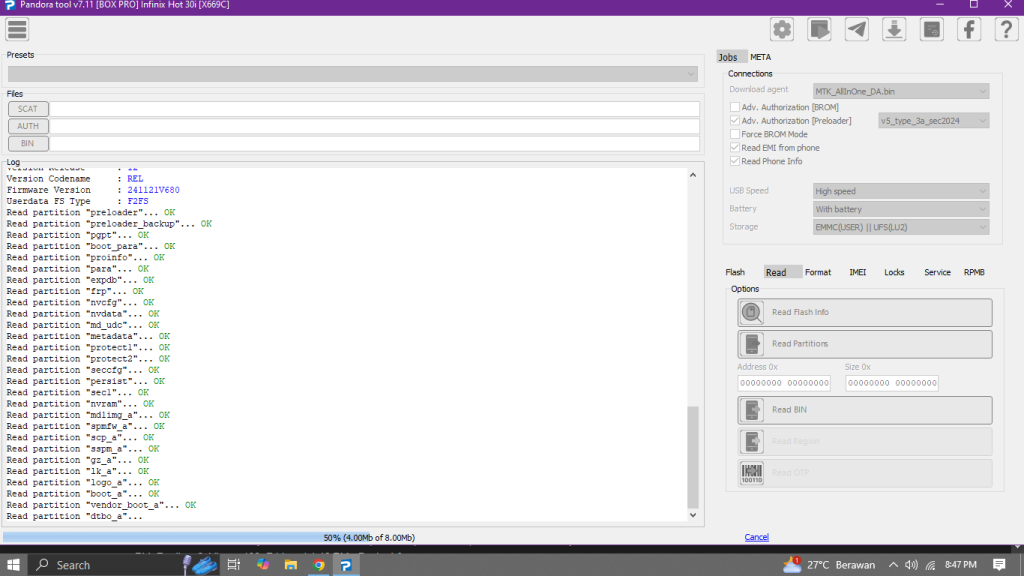Open the USB Speed dropdown
Image resolution: width=1024 pixels, height=576 pixels.
coord(901,191)
